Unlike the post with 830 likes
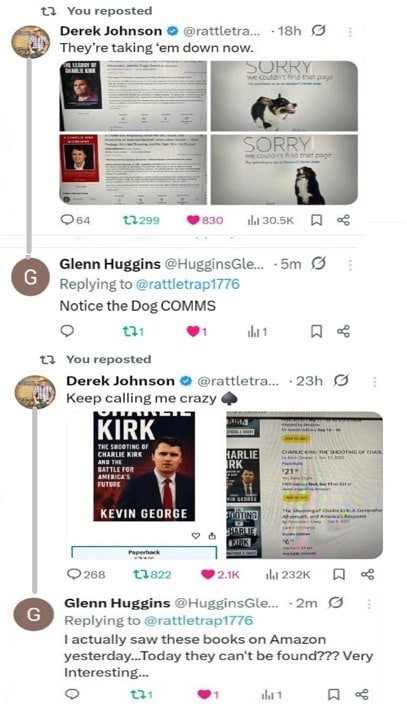 click(x=205, y=220)
